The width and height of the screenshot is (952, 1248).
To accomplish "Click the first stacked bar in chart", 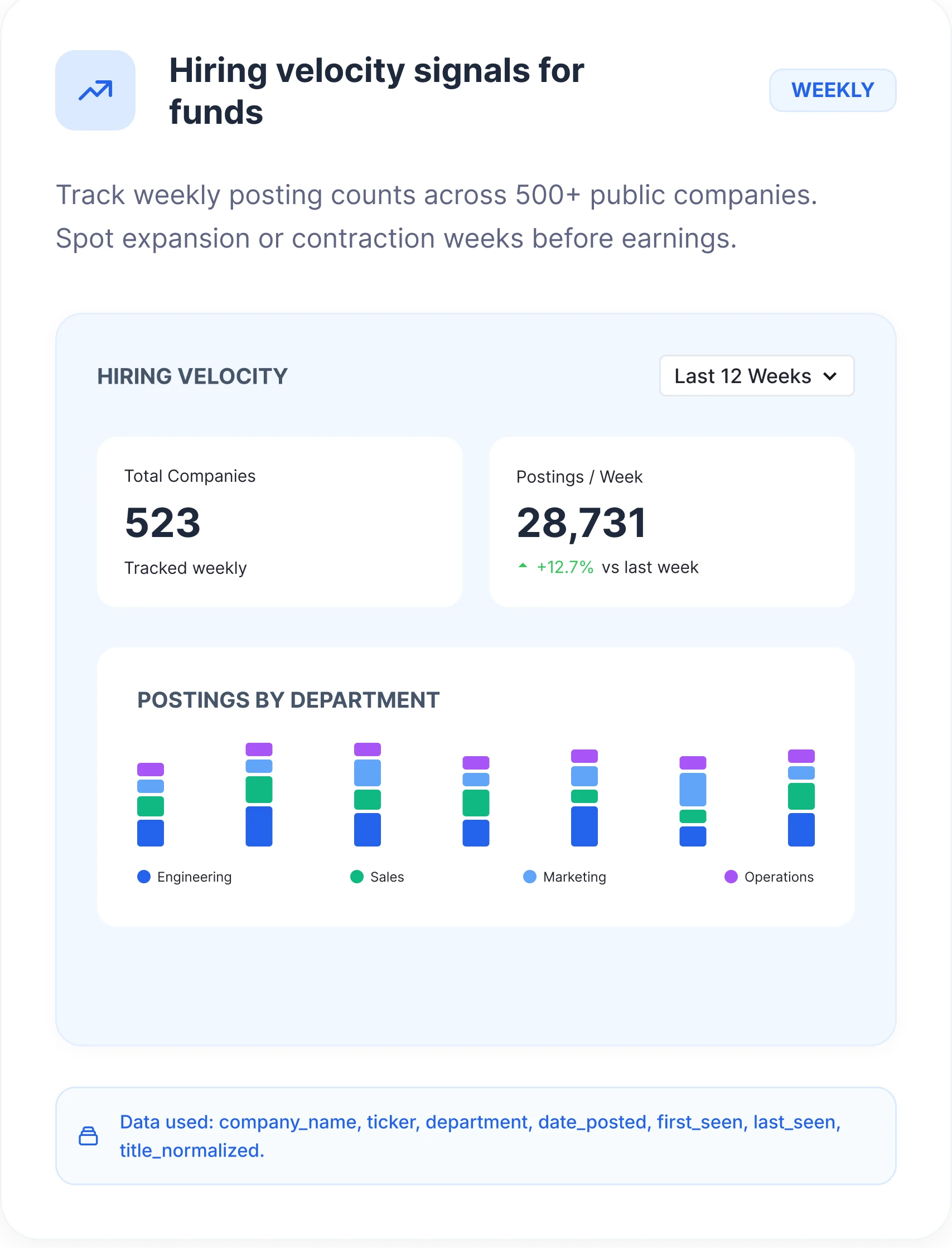I will pos(151,805).
